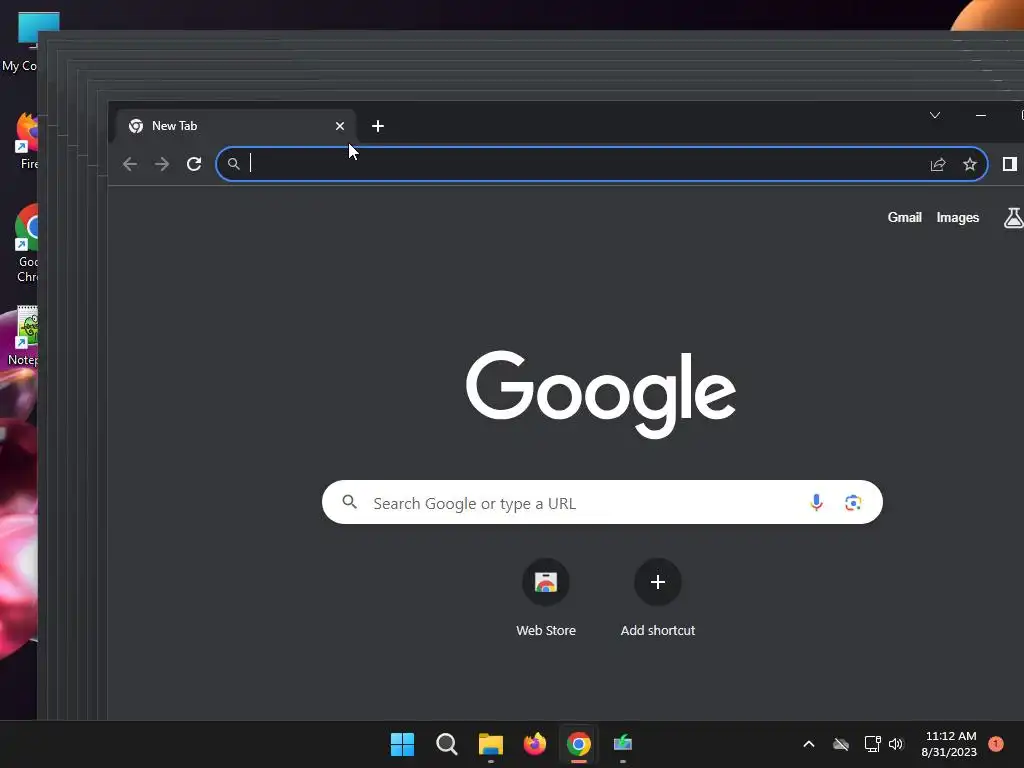Viewport: 1024px width, 768px height.
Task: Select the New Tab tab
Action: point(236,126)
